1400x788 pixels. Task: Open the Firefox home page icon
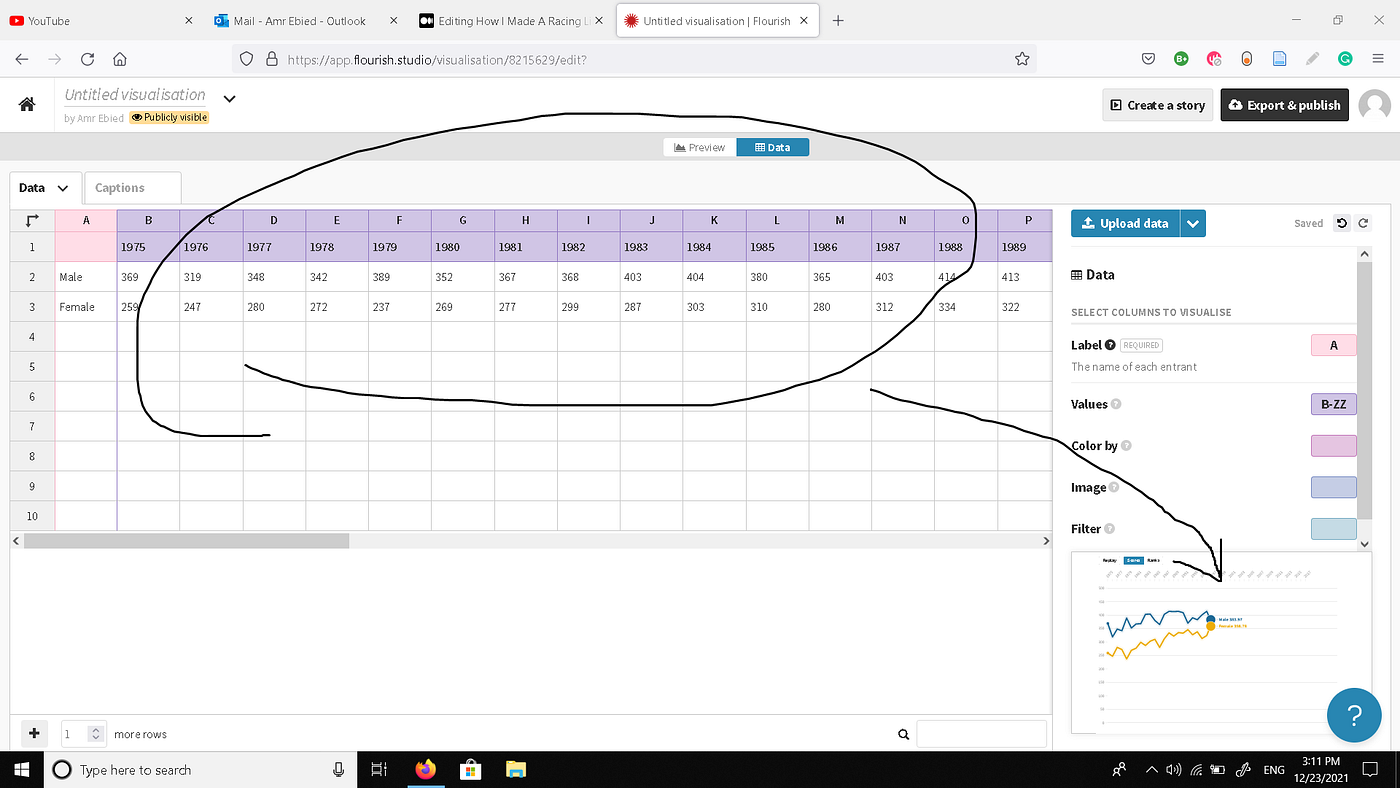pyautogui.click(x=119, y=59)
